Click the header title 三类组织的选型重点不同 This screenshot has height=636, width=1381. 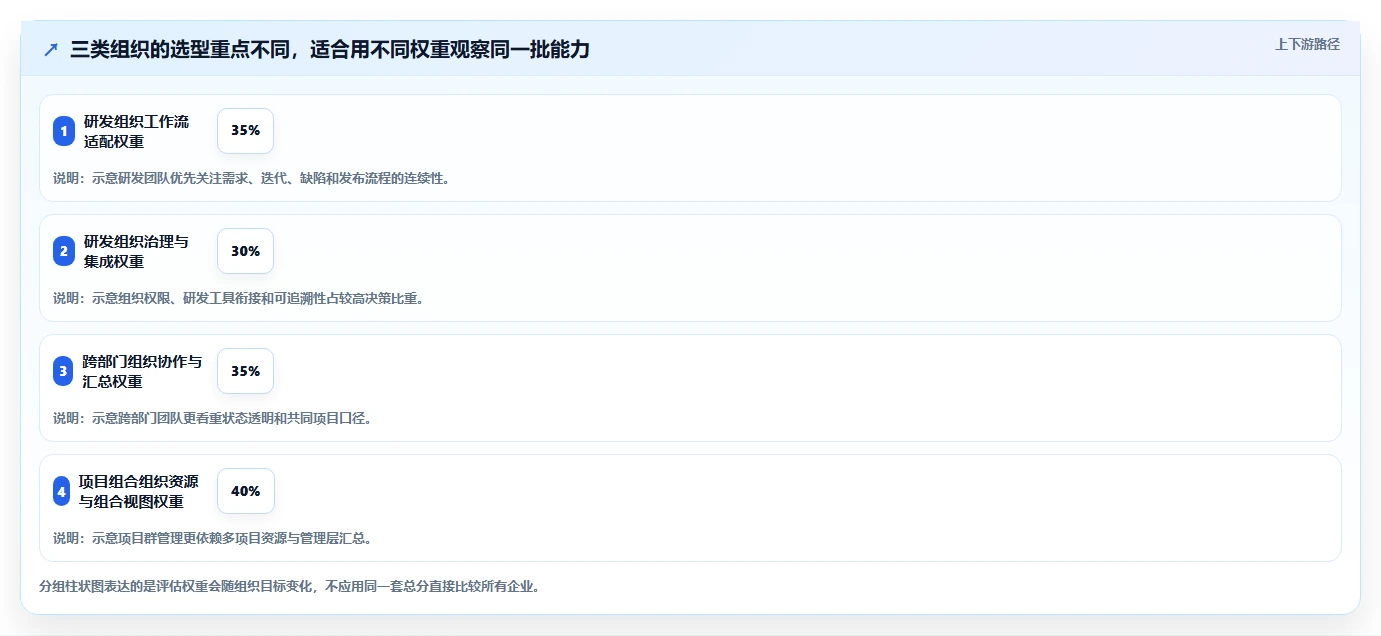coord(330,49)
